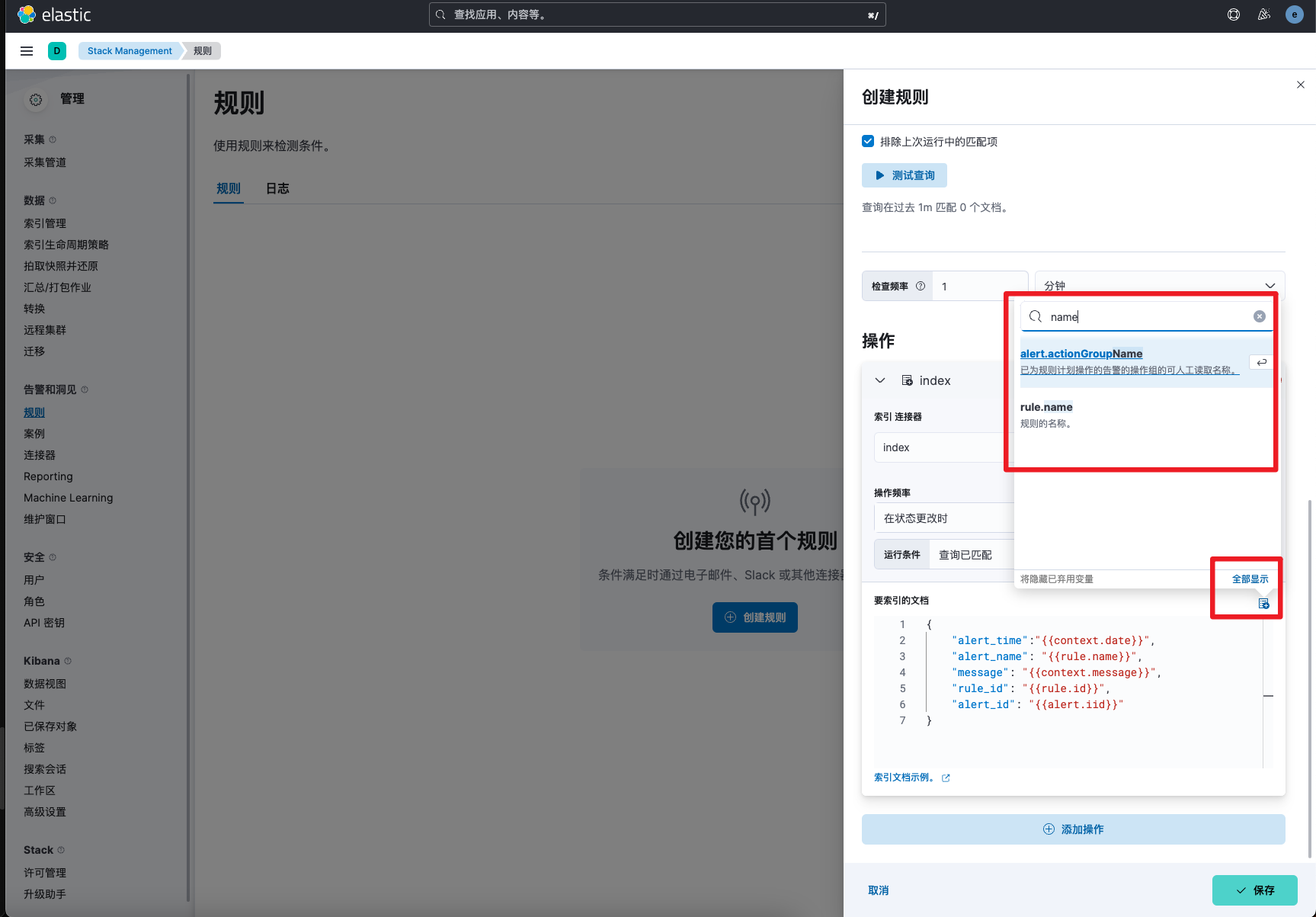This screenshot has width=1316, height=917.
Task: Open 已保存对象 in the sidebar
Action: tap(50, 726)
